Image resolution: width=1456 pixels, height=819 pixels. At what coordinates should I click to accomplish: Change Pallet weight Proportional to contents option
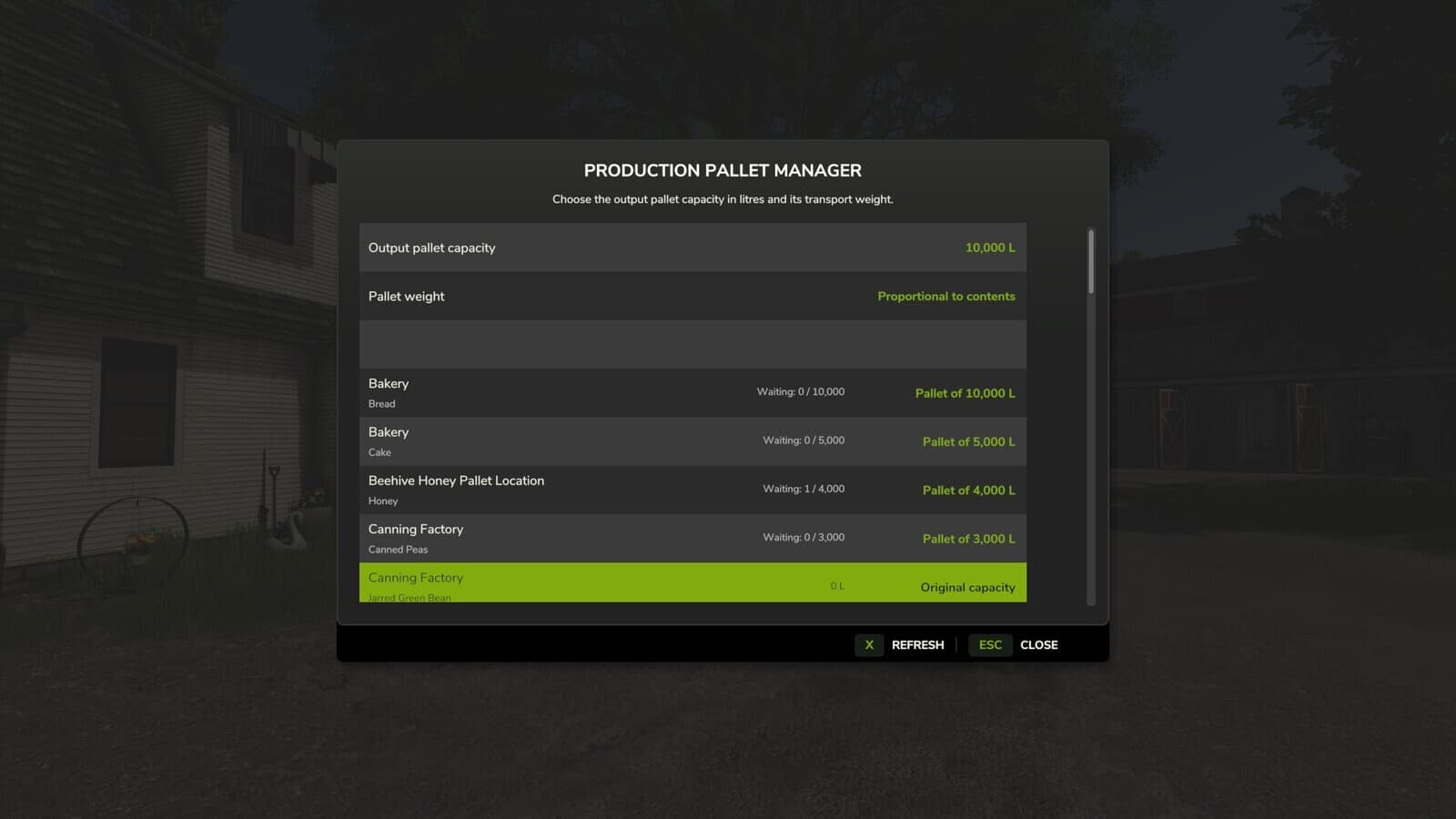click(x=946, y=297)
